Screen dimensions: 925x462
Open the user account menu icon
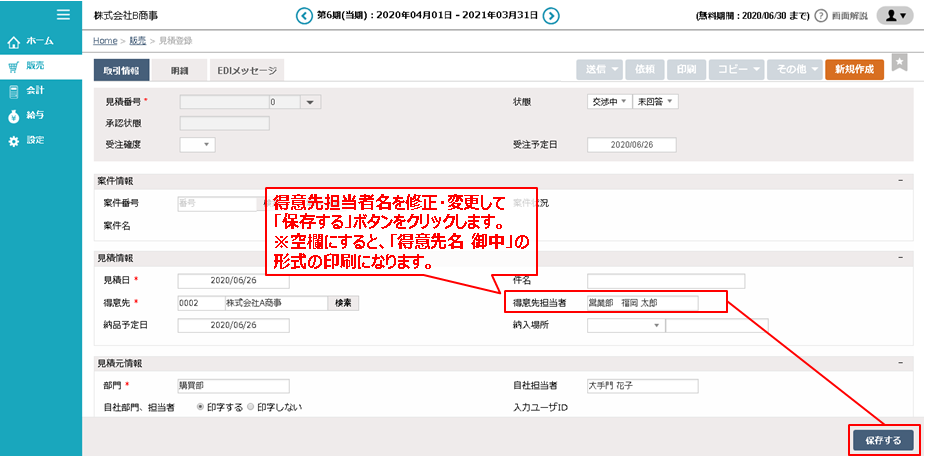point(893,16)
